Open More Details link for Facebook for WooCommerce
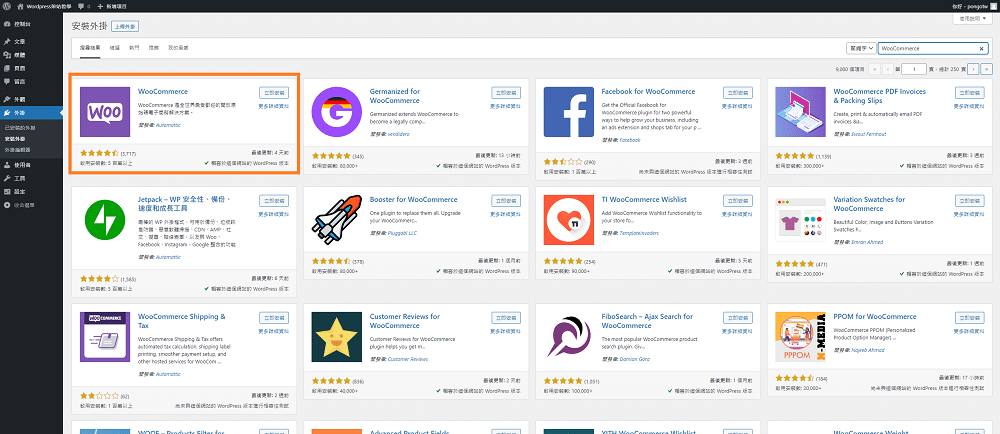 [738, 106]
